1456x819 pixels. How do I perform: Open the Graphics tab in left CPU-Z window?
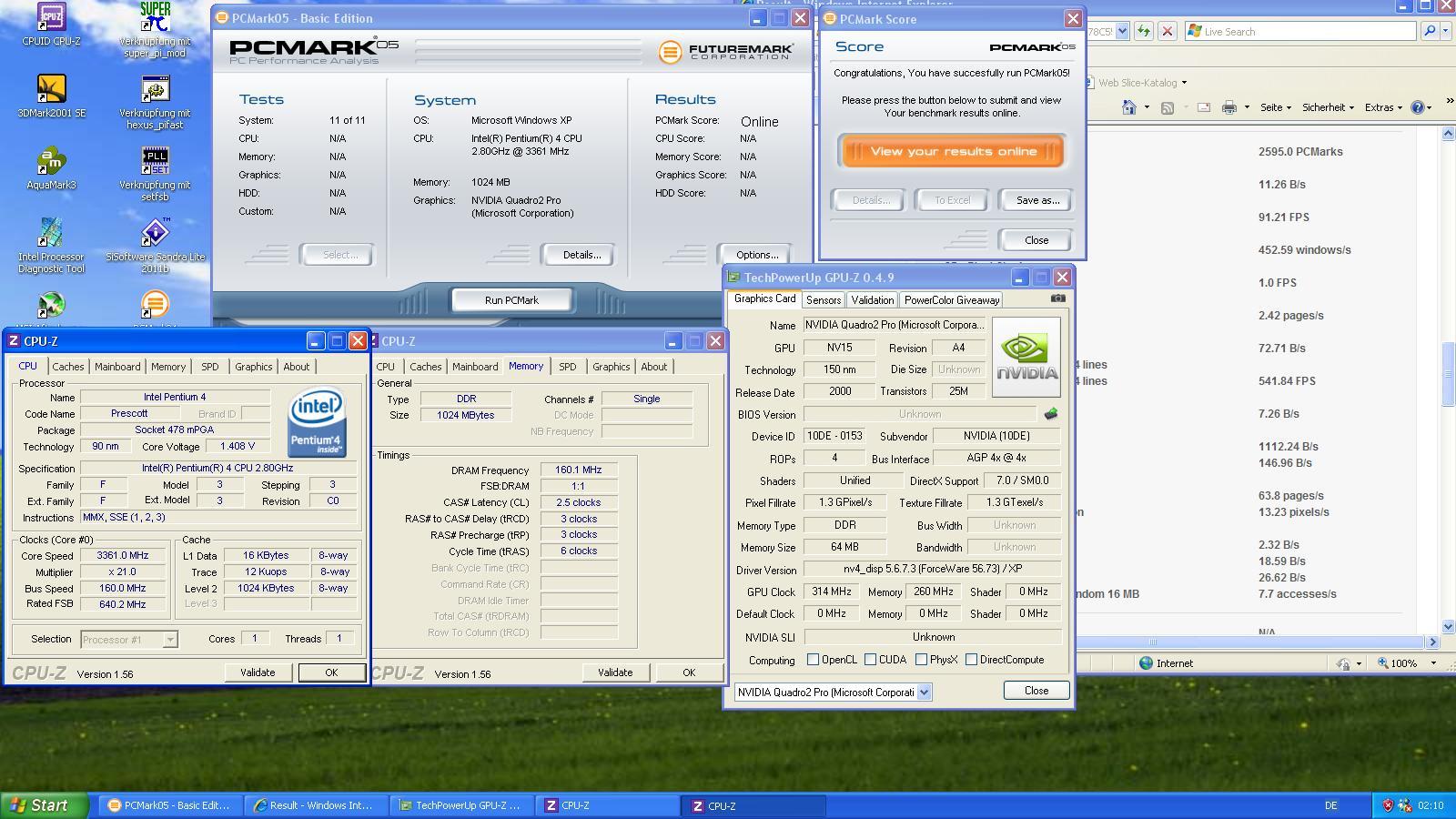tap(253, 367)
